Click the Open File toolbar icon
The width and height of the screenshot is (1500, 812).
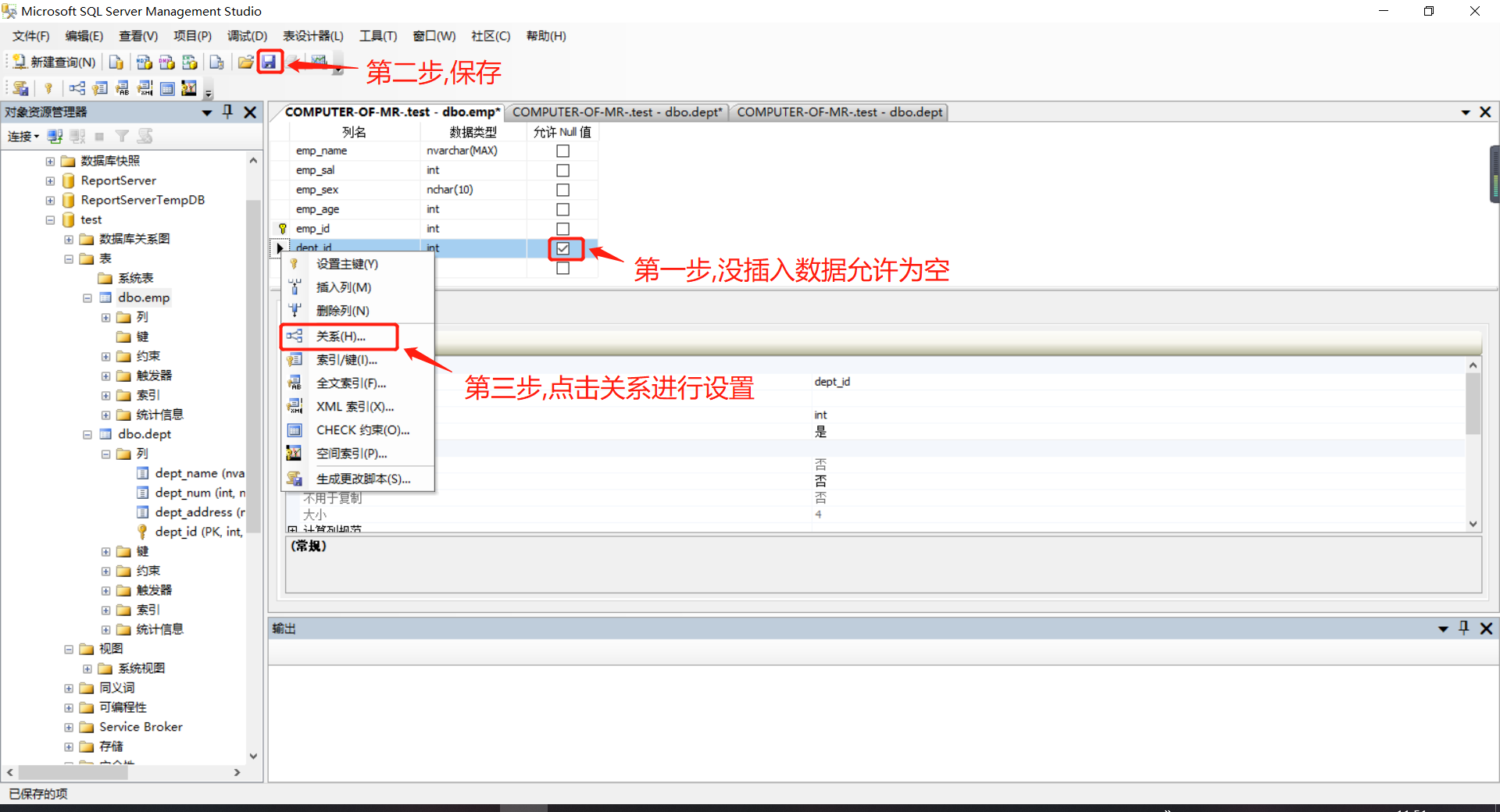click(245, 62)
